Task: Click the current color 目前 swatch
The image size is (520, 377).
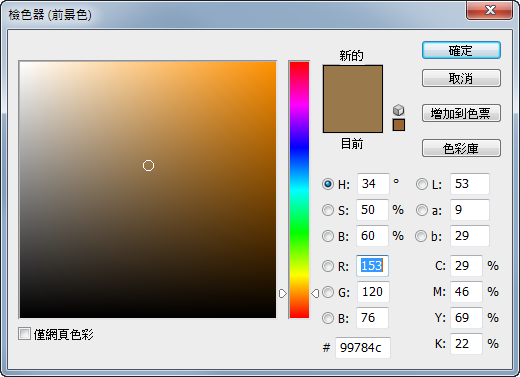Action: click(x=353, y=115)
